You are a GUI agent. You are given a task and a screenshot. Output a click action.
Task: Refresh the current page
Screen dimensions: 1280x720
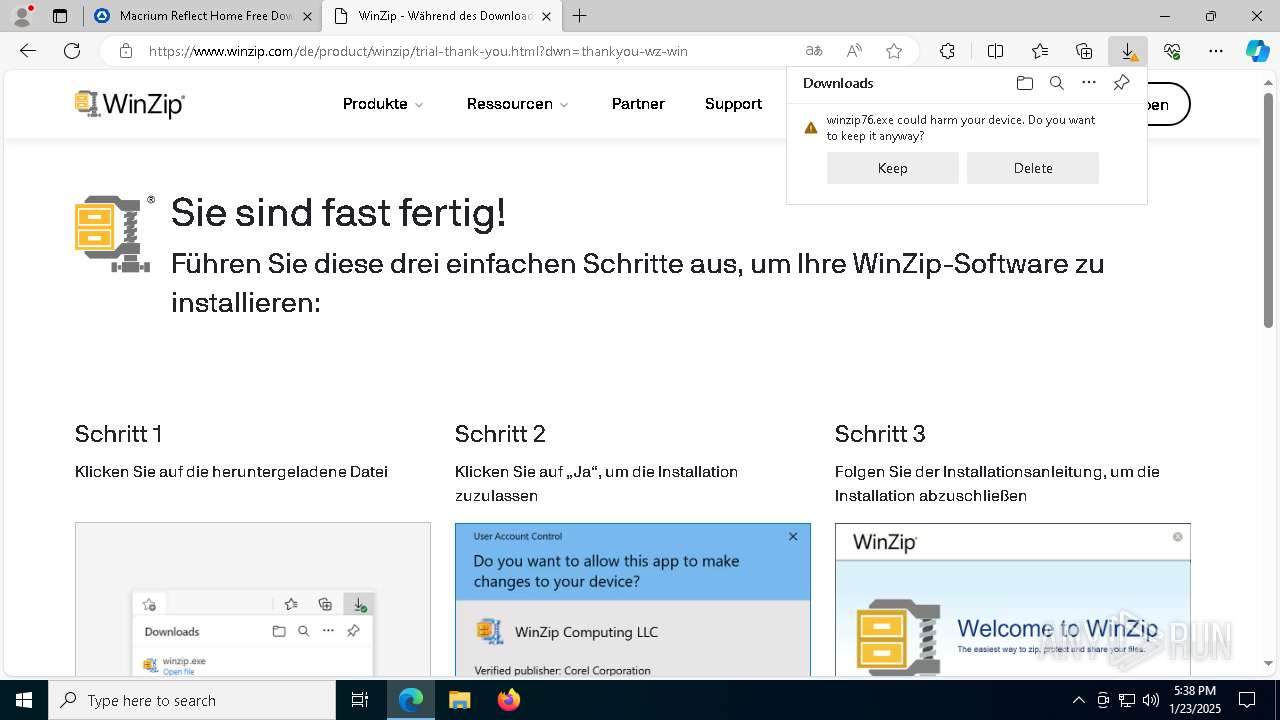tap(72, 51)
